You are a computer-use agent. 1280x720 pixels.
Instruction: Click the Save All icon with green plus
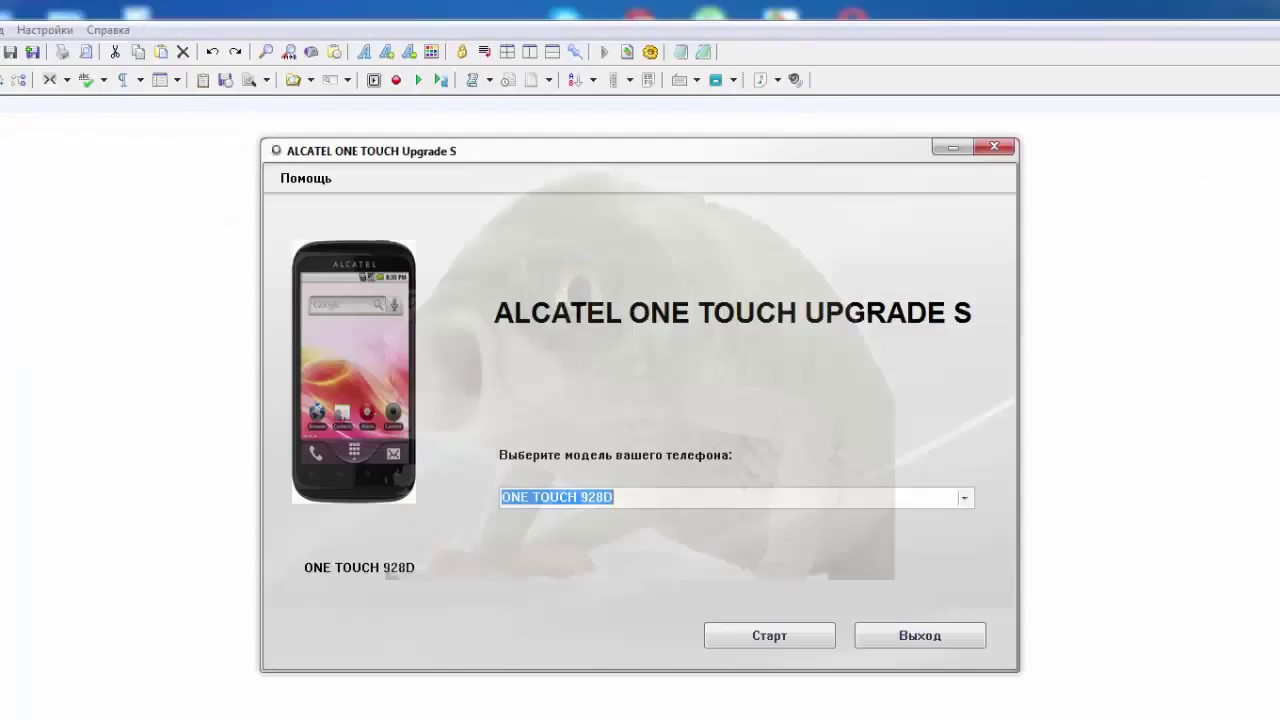32,52
